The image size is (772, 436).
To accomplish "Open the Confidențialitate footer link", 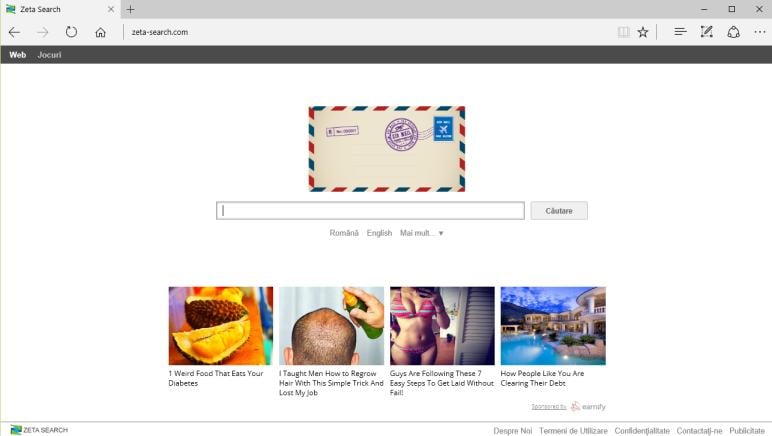I will pos(642,431).
